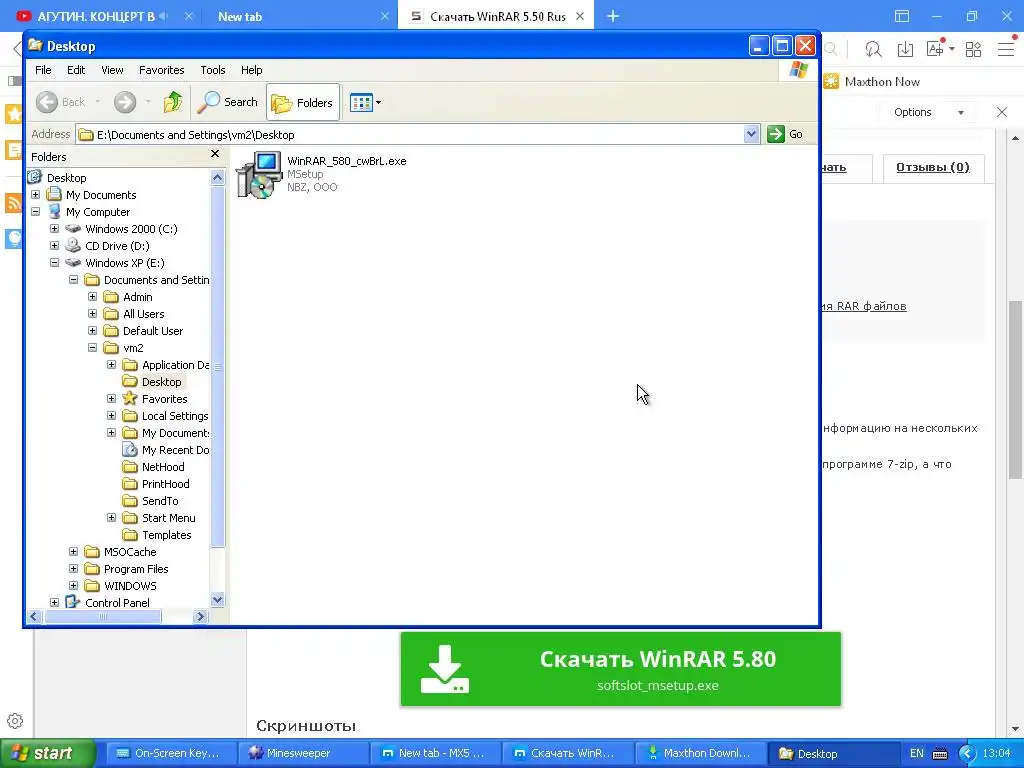Select the MSOCache folder
The height and width of the screenshot is (768, 1024).
tap(130, 552)
